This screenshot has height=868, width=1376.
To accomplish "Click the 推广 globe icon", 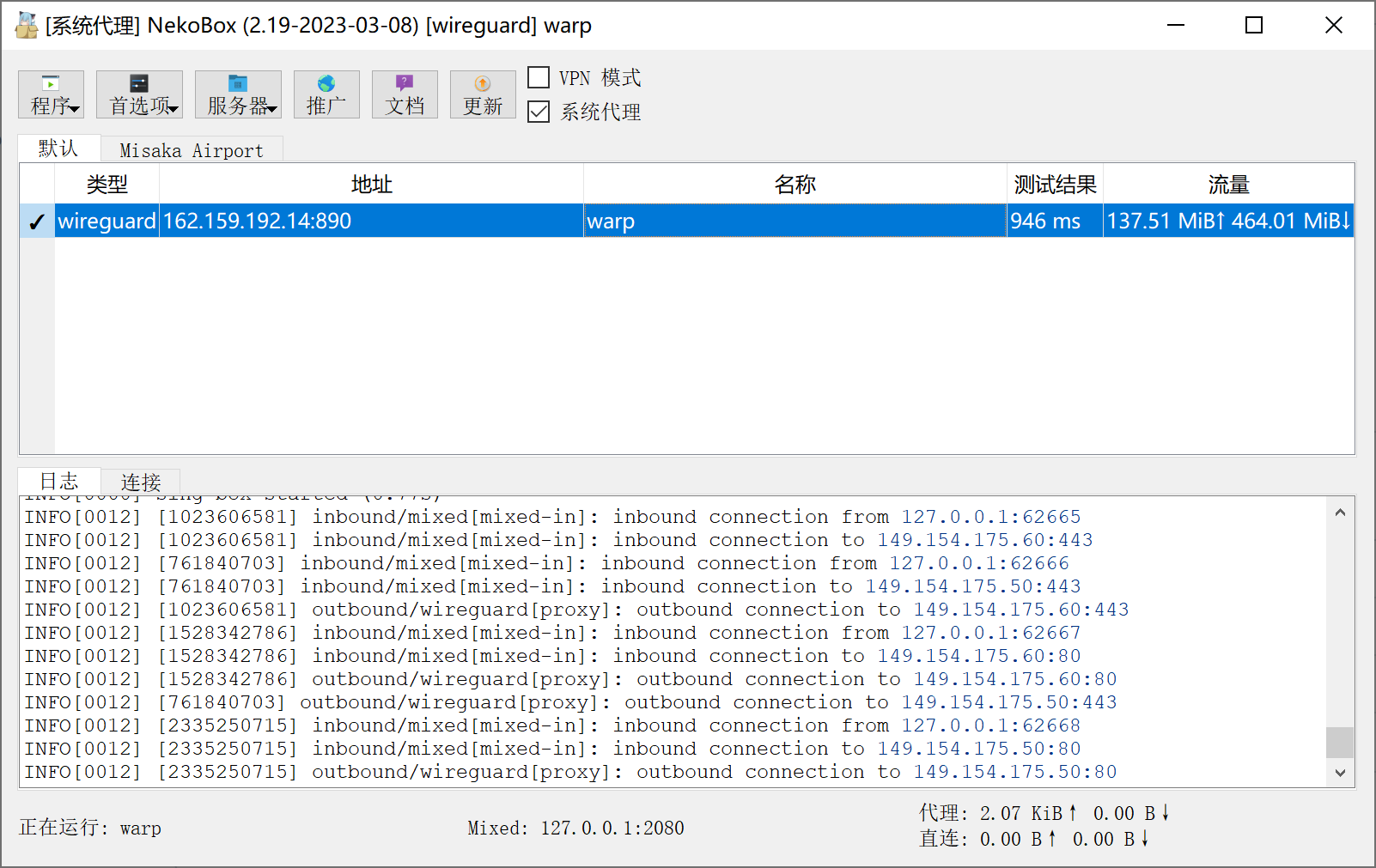I will pyautogui.click(x=326, y=84).
